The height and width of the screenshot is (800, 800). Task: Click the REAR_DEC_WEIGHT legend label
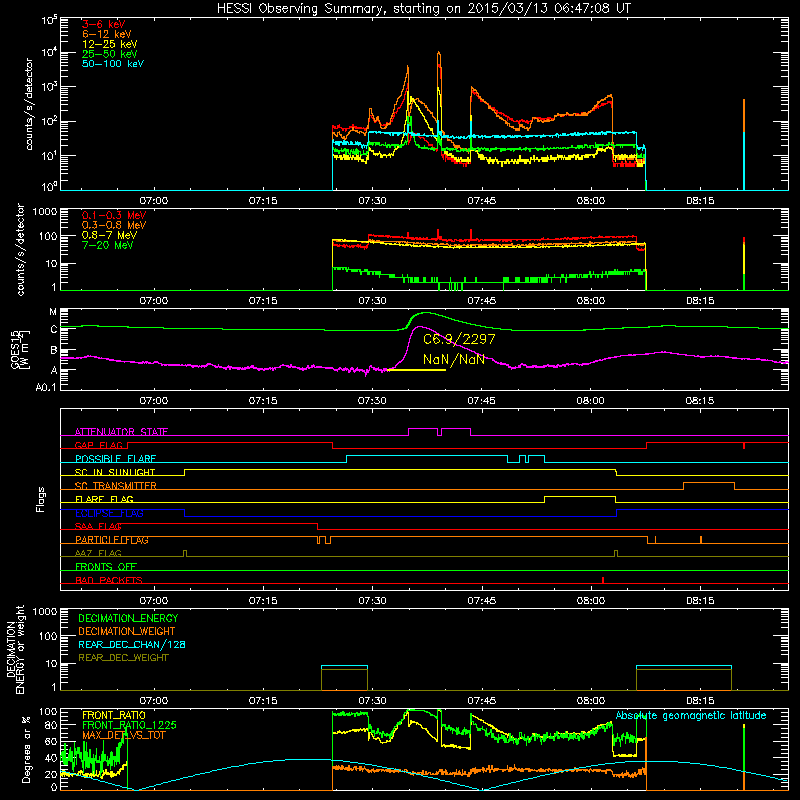click(123, 658)
